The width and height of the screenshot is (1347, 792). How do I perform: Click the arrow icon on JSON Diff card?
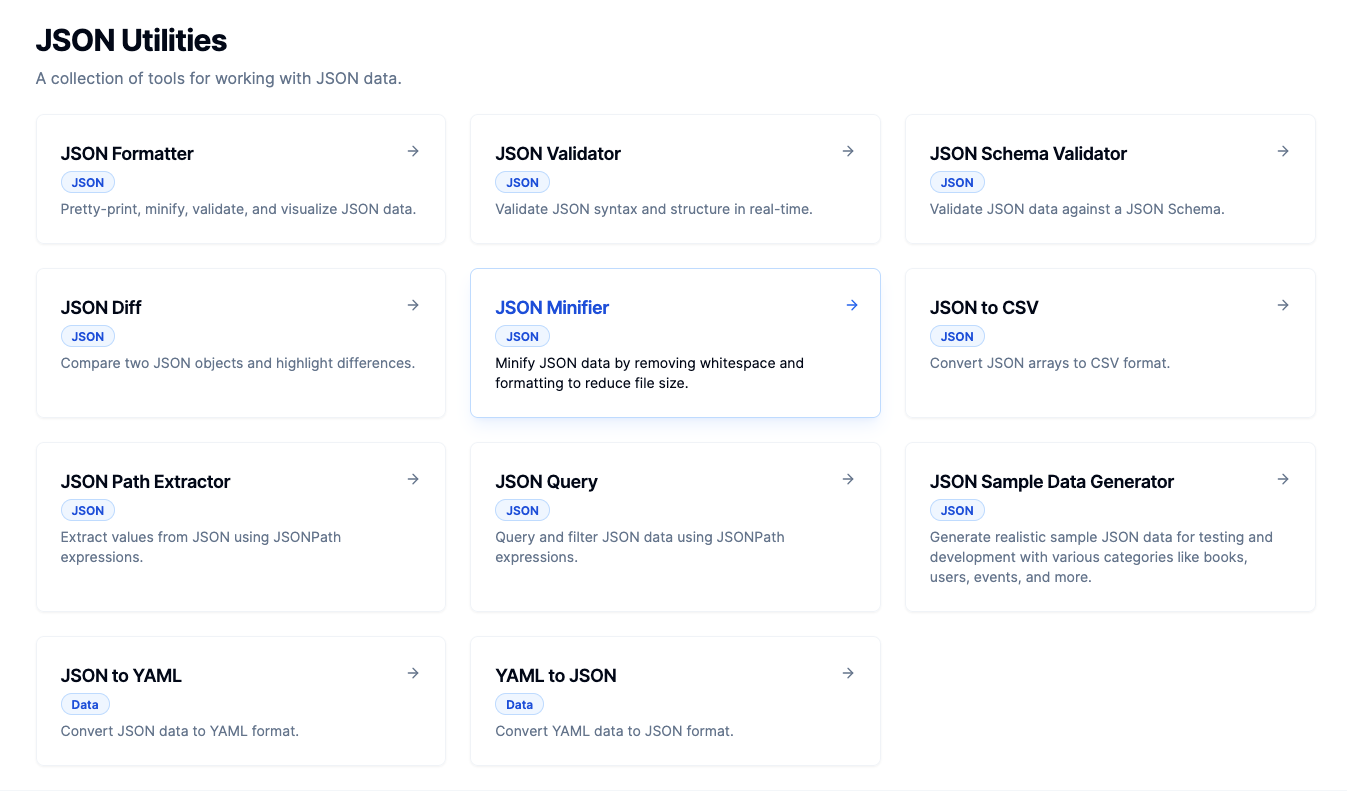(x=413, y=305)
